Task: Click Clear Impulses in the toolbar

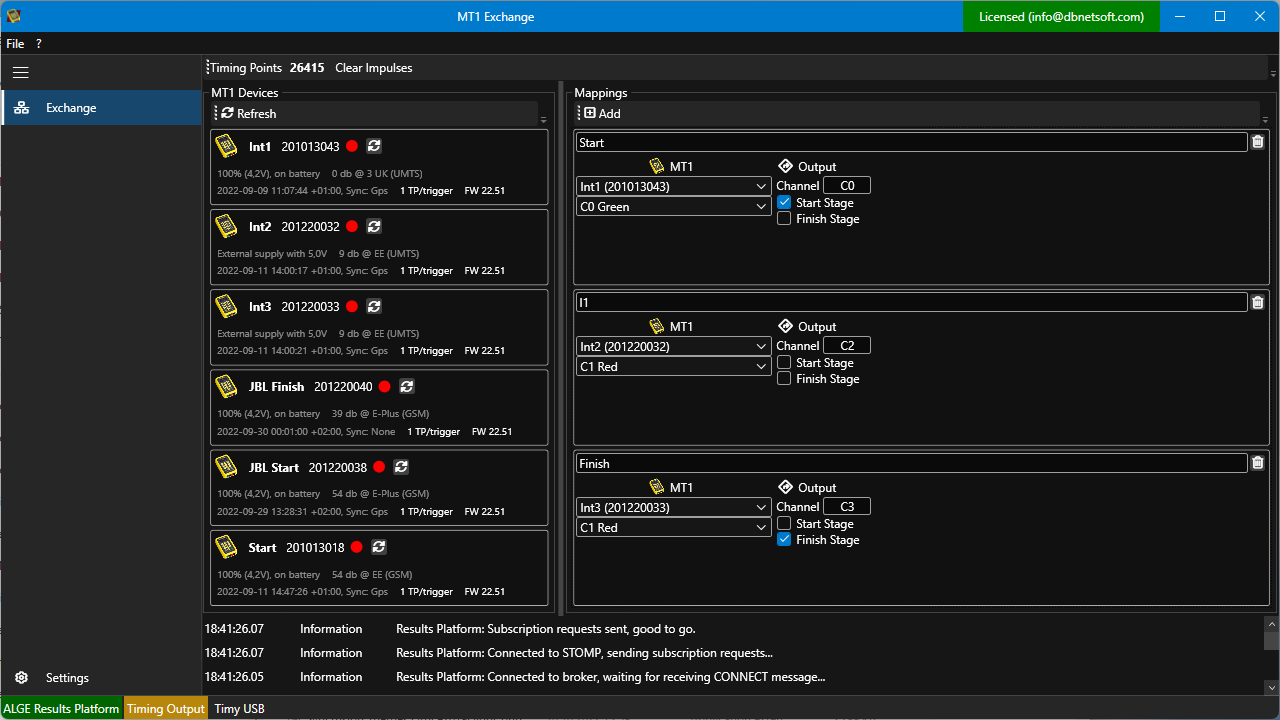Action: (x=374, y=68)
